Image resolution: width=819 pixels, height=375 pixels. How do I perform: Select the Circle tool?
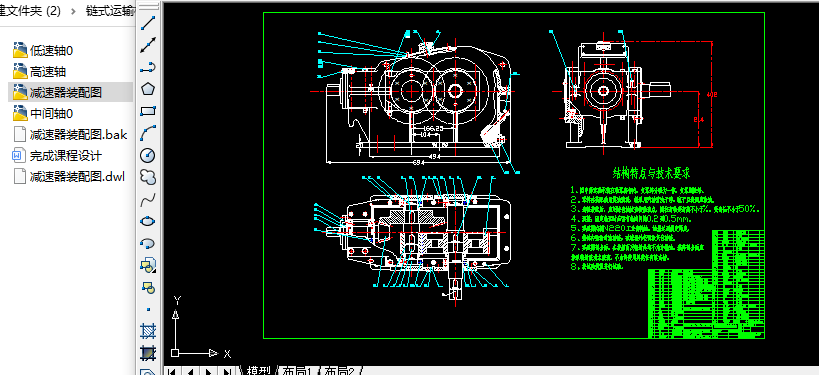pos(148,155)
